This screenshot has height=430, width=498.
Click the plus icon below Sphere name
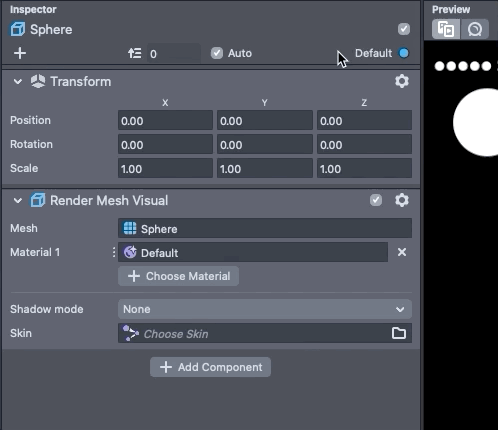[20, 53]
